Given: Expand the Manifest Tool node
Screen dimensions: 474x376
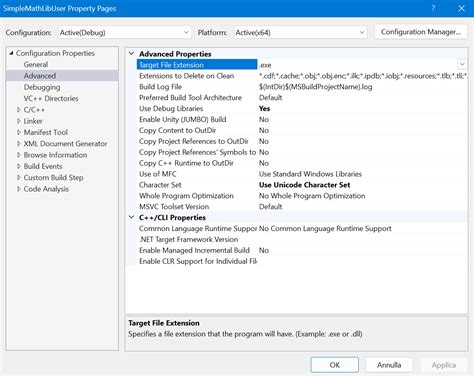Looking at the screenshot, I should (19, 132).
